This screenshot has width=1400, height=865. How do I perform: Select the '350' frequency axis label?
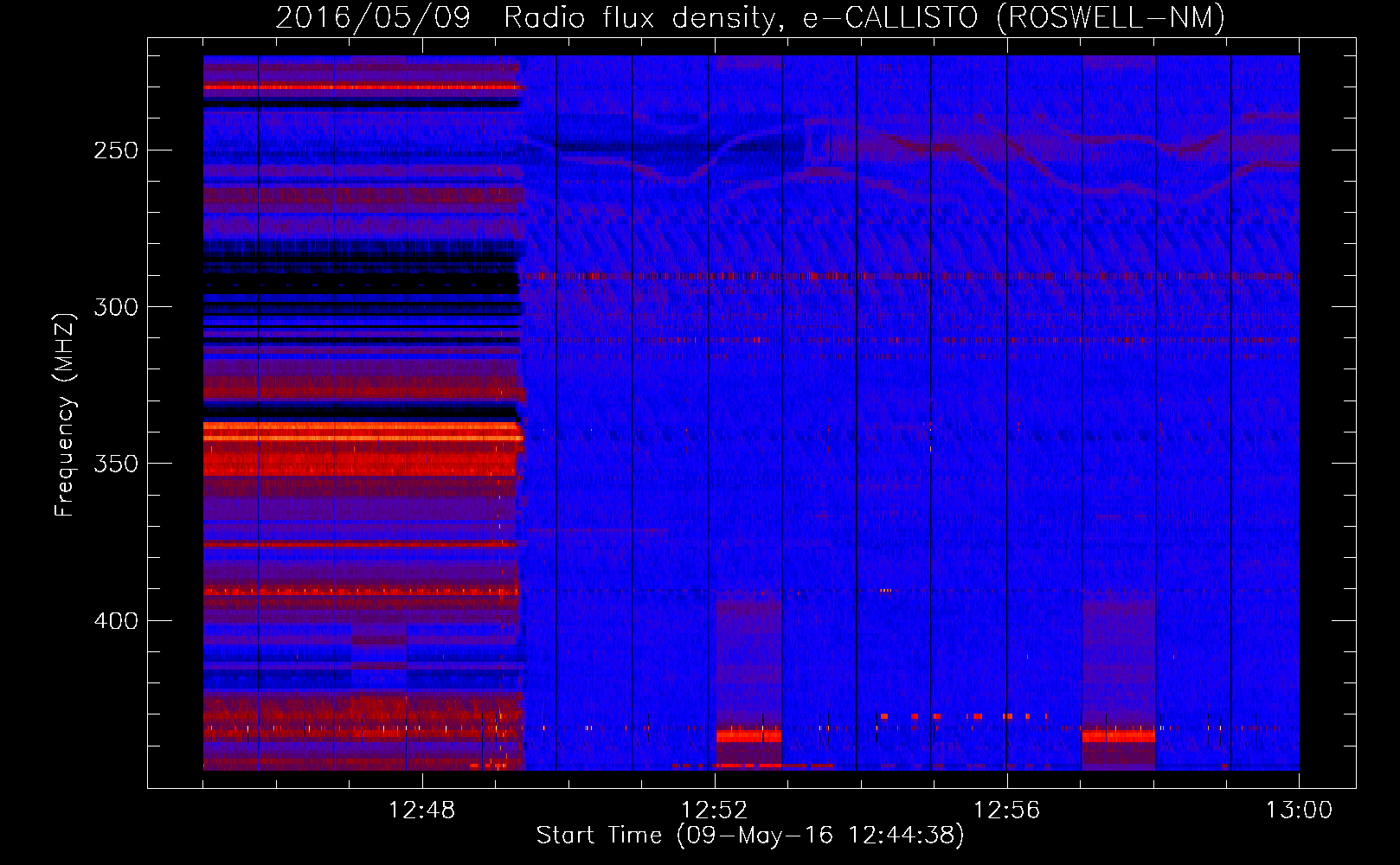[x=116, y=464]
